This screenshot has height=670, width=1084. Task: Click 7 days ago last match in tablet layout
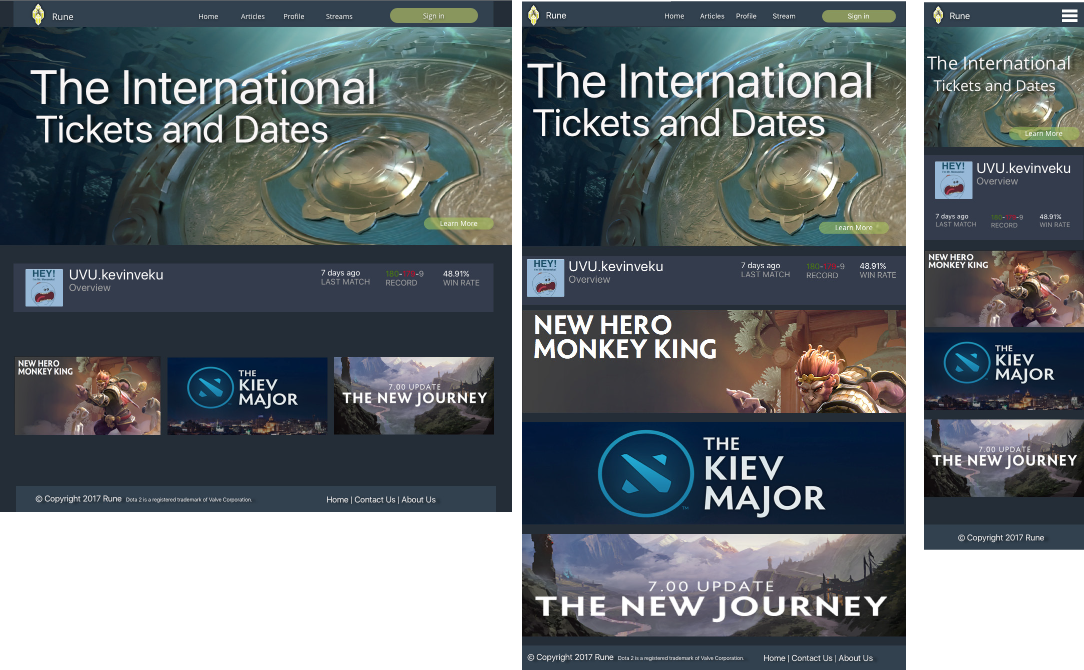[760, 266]
